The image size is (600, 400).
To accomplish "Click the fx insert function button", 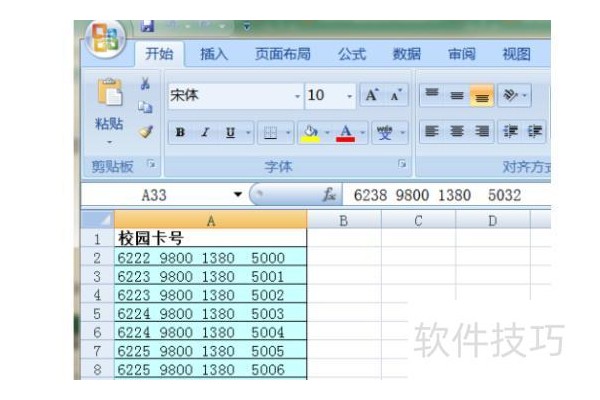I will (329, 195).
